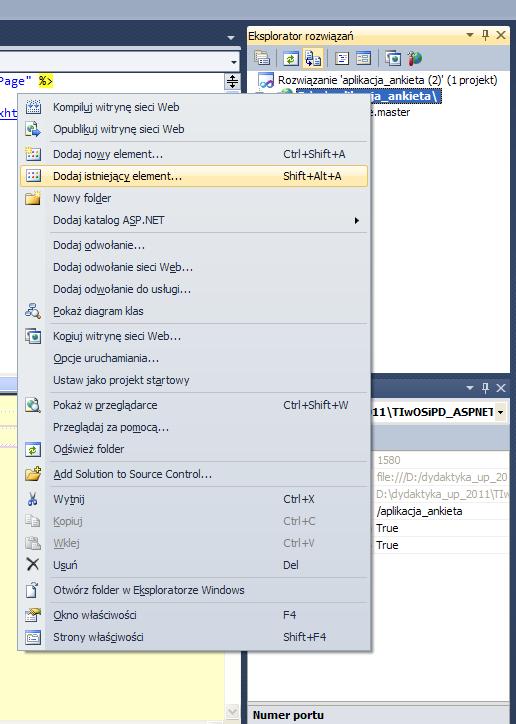Toggle auto-hide pin on Eksplorator rozwiązań
Image resolution: width=516 pixels, height=724 pixels.
pos(485,35)
